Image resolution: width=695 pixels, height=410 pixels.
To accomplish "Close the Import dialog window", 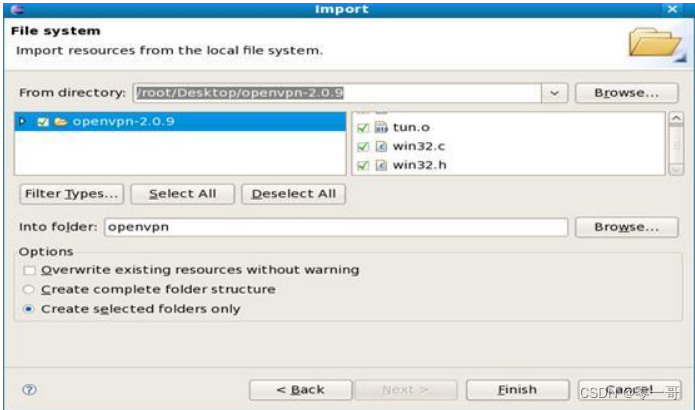I will tap(672, 9).
